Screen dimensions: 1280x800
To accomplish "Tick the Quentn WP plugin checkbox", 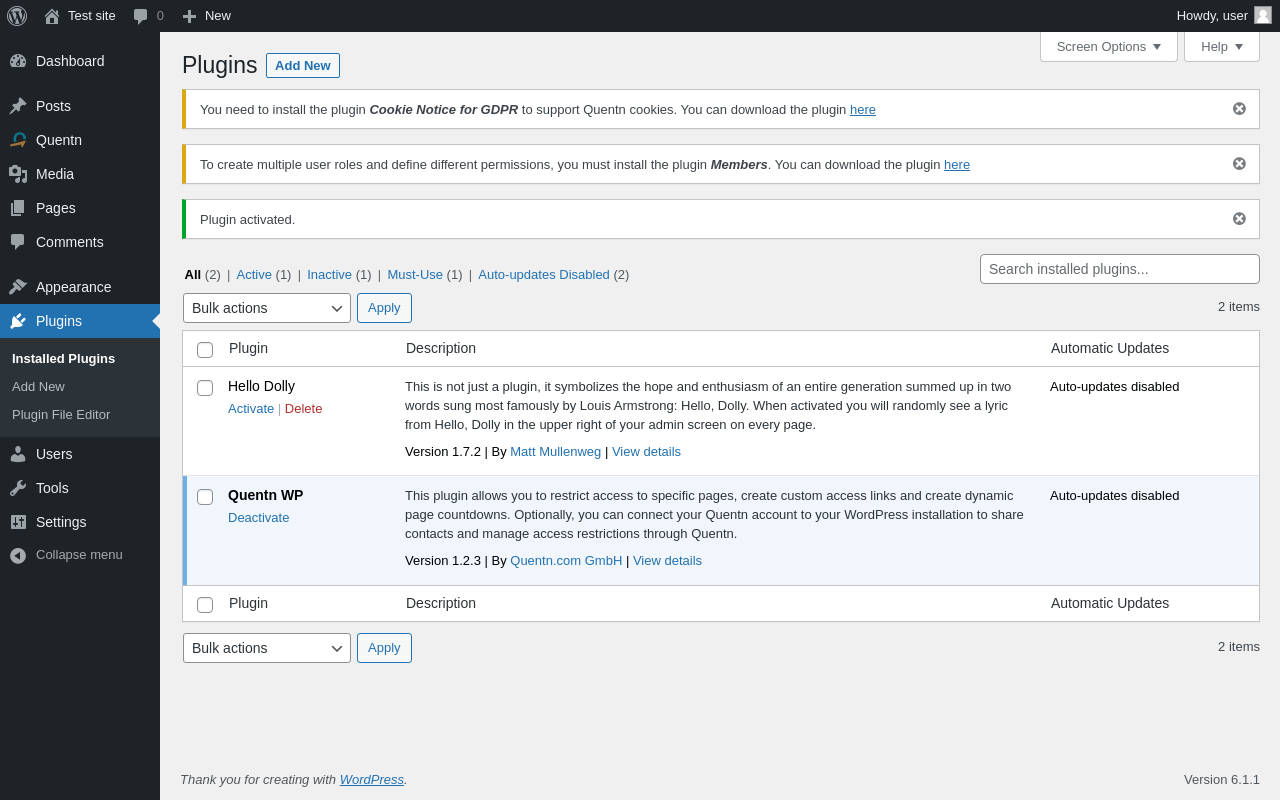I will tap(205, 497).
